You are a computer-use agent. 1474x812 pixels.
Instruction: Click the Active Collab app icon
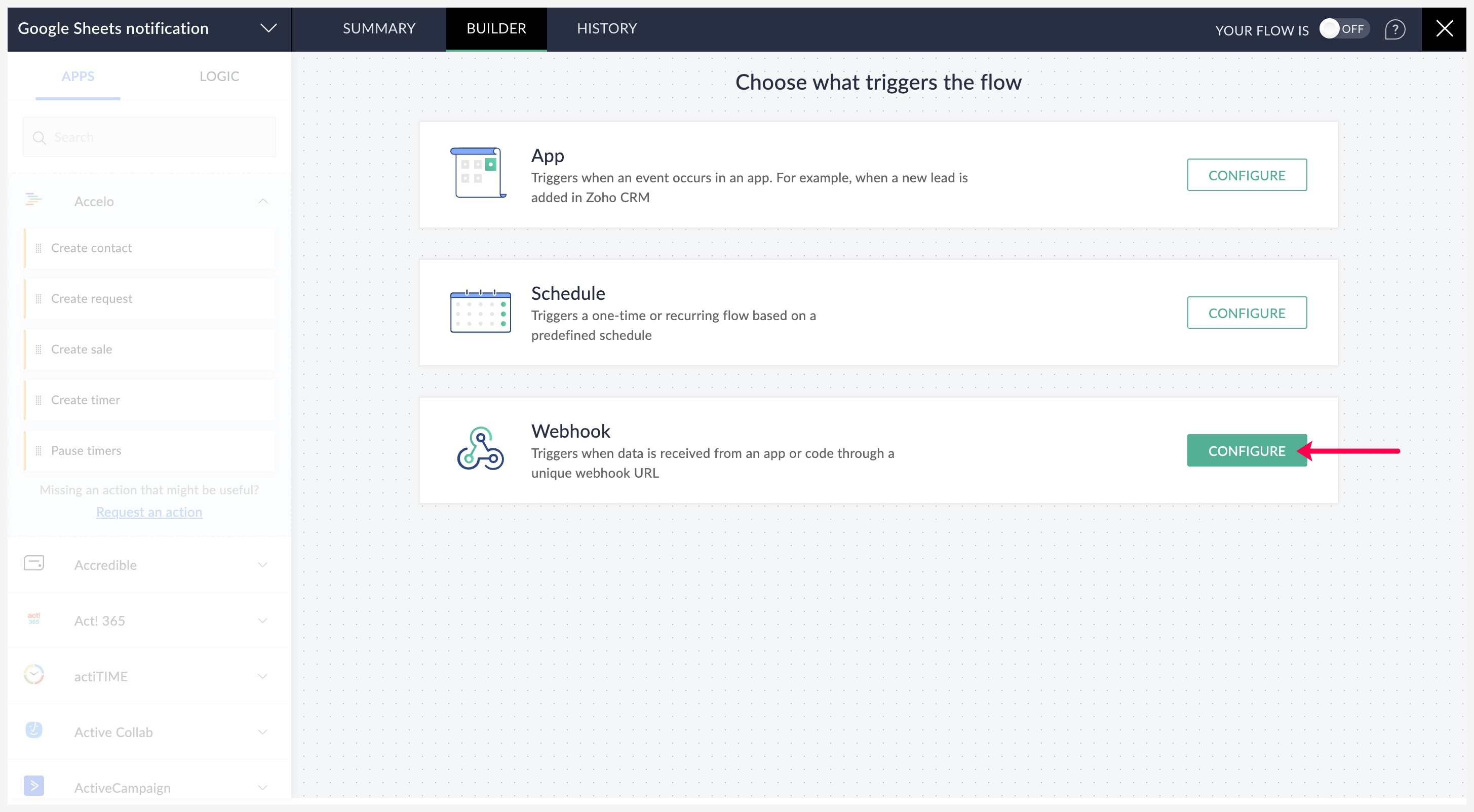point(34,731)
